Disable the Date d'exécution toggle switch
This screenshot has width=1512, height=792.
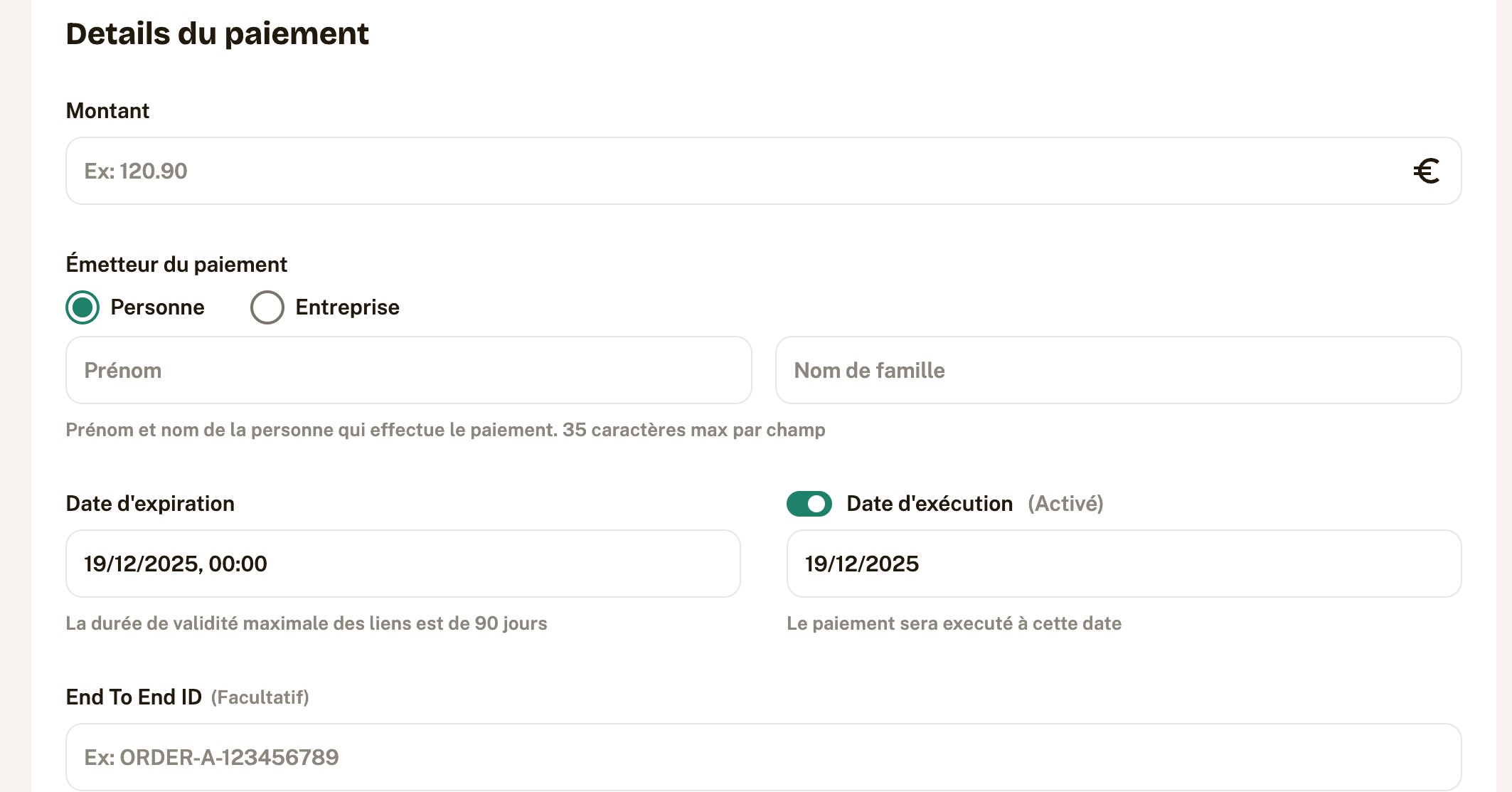tap(809, 504)
